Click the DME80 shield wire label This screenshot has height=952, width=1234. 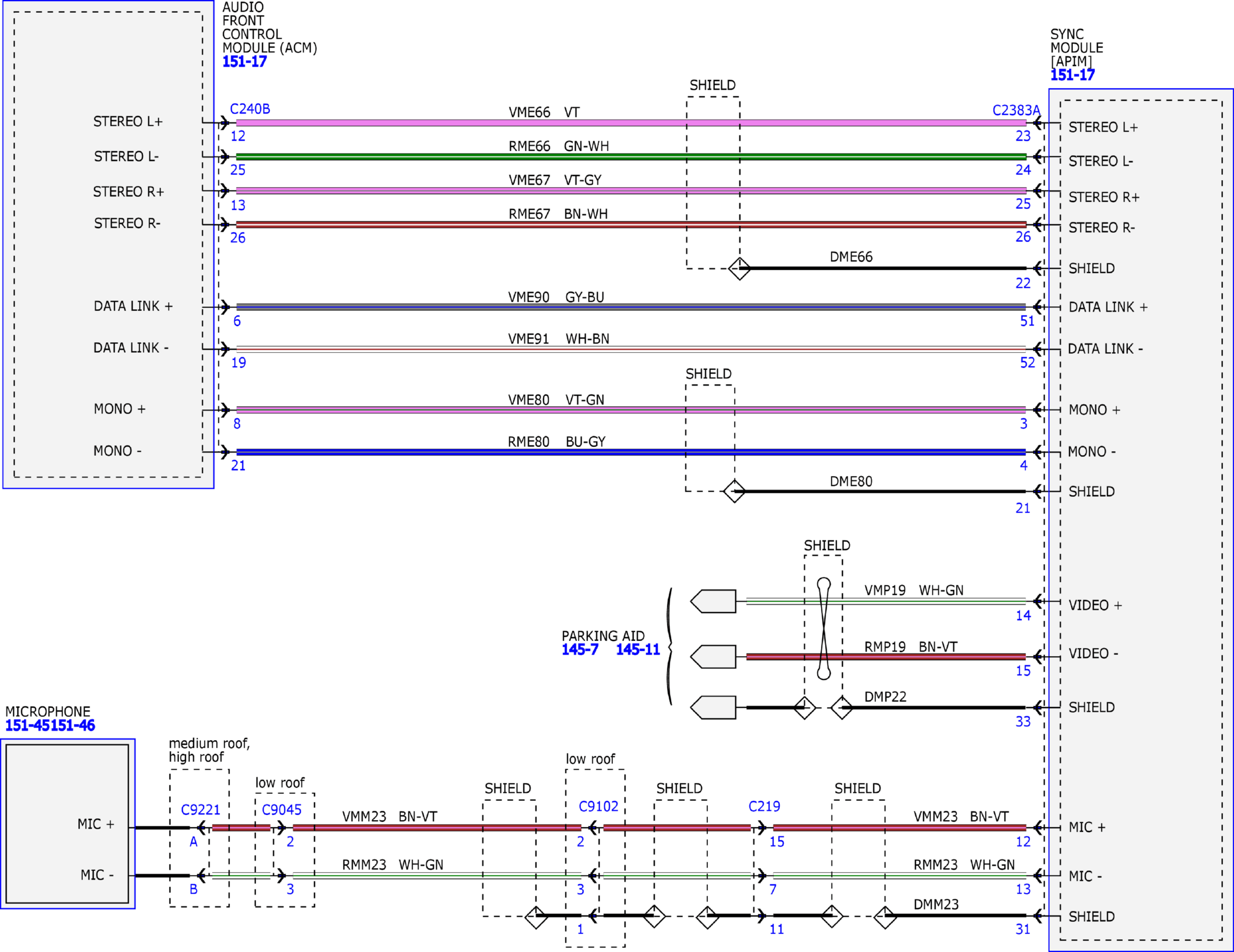click(x=851, y=481)
